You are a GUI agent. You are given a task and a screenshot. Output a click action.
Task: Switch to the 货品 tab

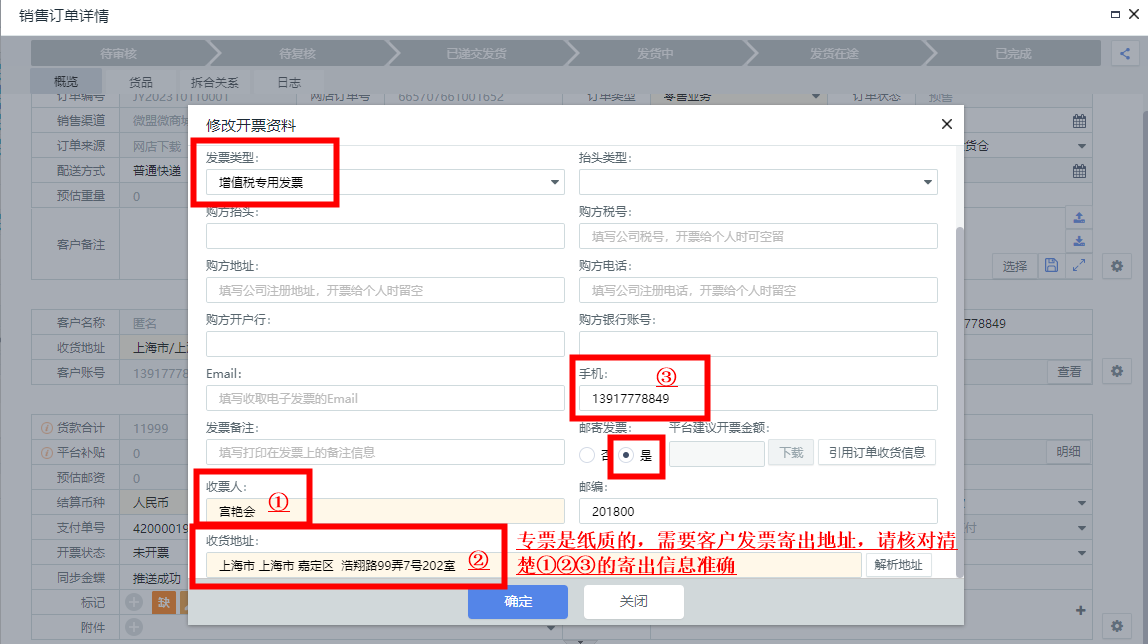pyautogui.click(x=141, y=82)
